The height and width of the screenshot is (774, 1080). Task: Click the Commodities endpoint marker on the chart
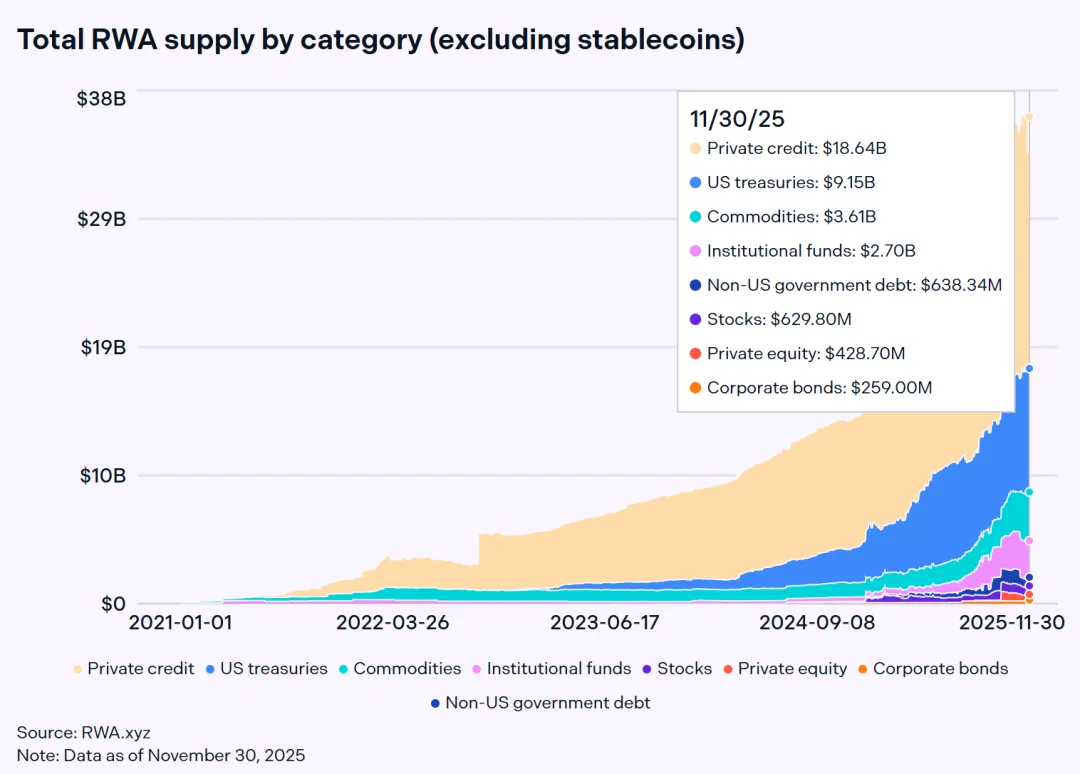pos(1029,492)
